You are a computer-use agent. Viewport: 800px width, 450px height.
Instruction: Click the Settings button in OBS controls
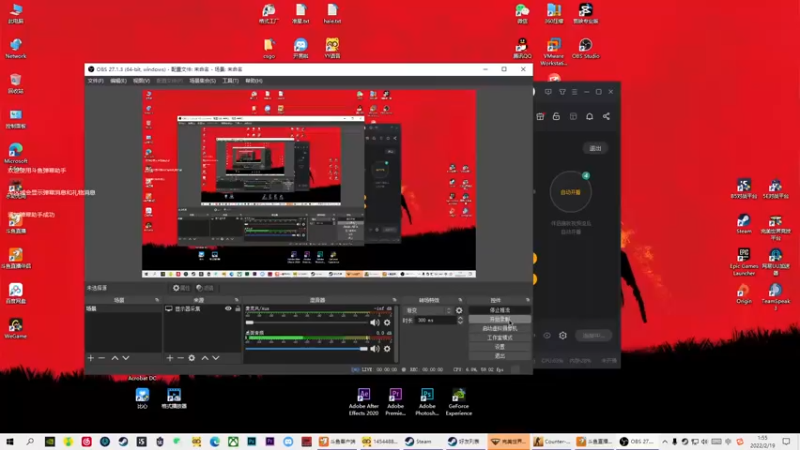[499, 347]
